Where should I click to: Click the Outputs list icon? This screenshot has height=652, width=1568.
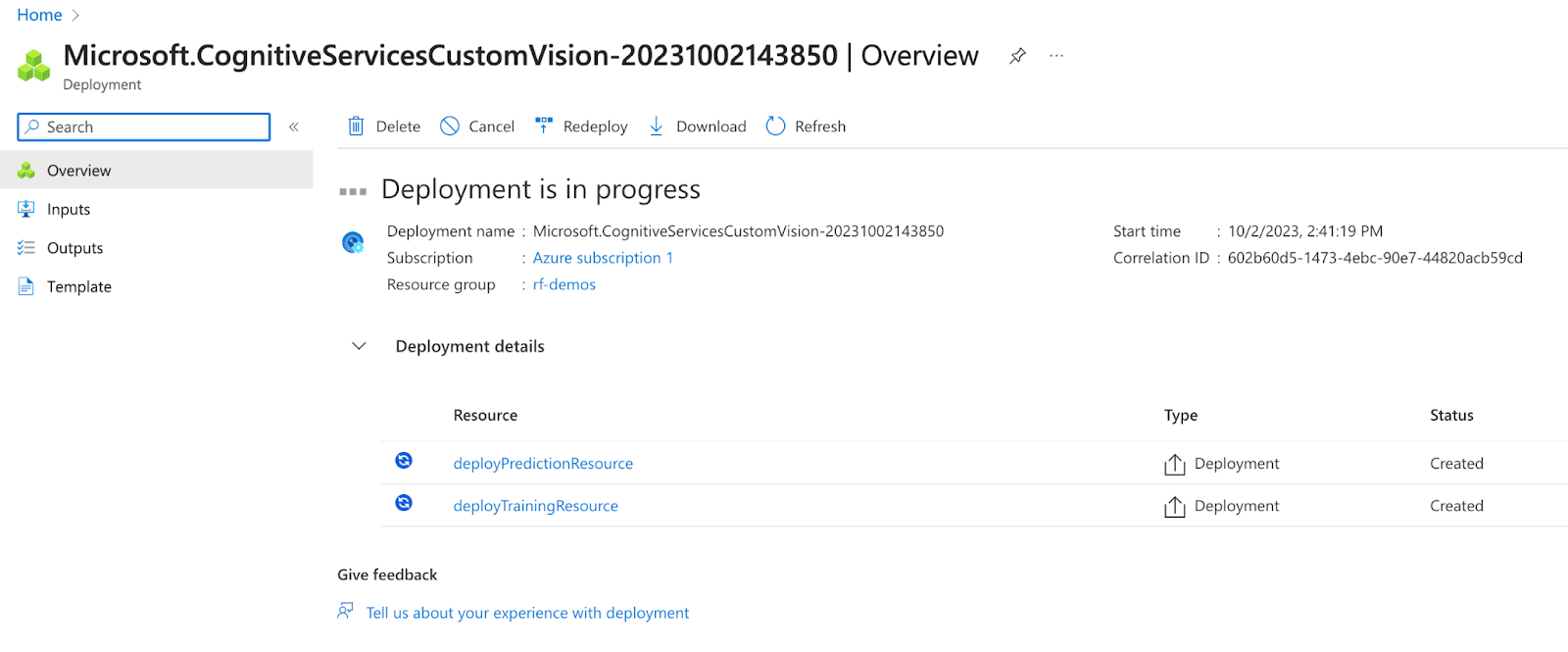point(26,248)
